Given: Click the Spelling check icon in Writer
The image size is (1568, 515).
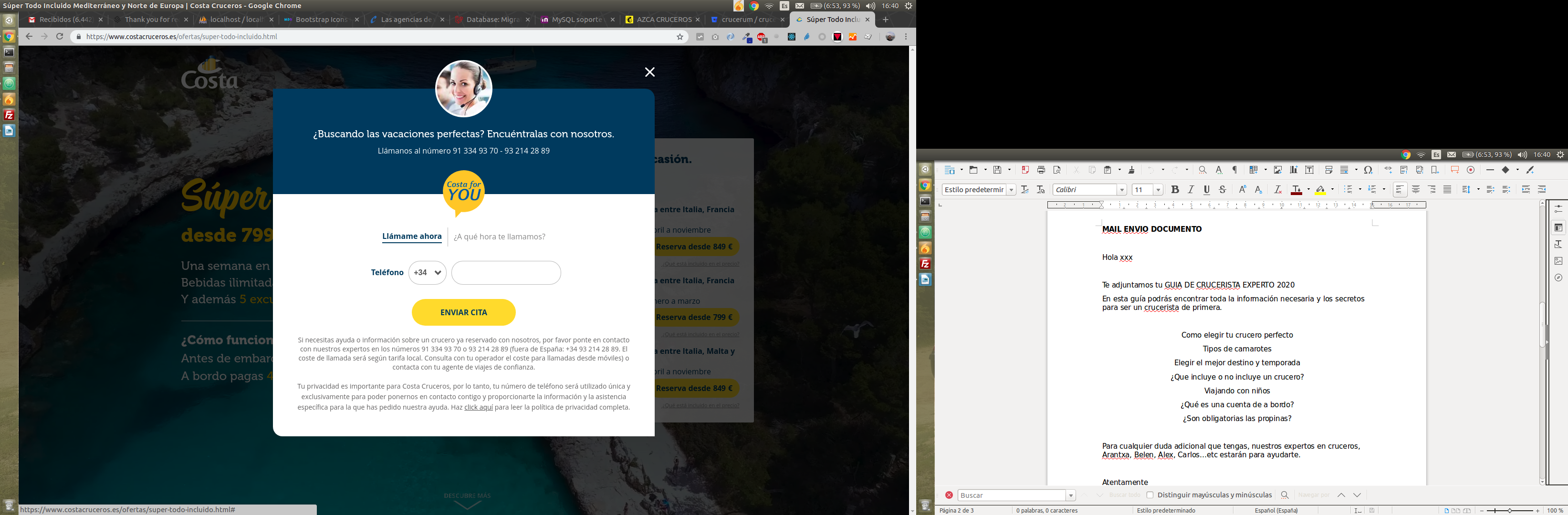Looking at the screenshot, I should point(1219,170).
